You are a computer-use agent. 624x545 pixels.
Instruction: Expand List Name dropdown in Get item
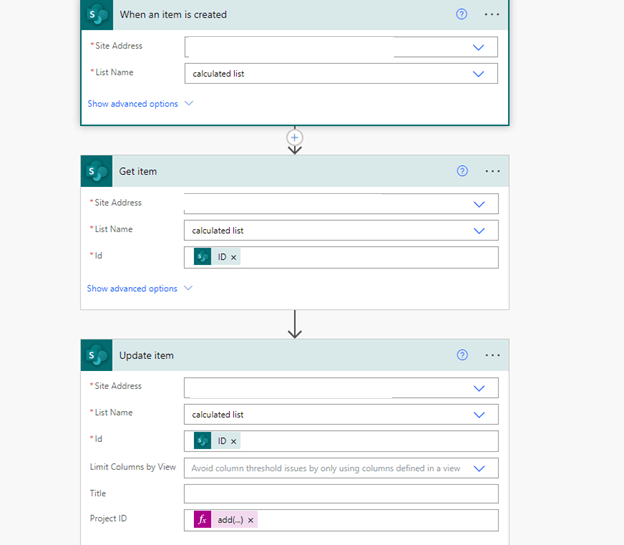click(479, 231)
